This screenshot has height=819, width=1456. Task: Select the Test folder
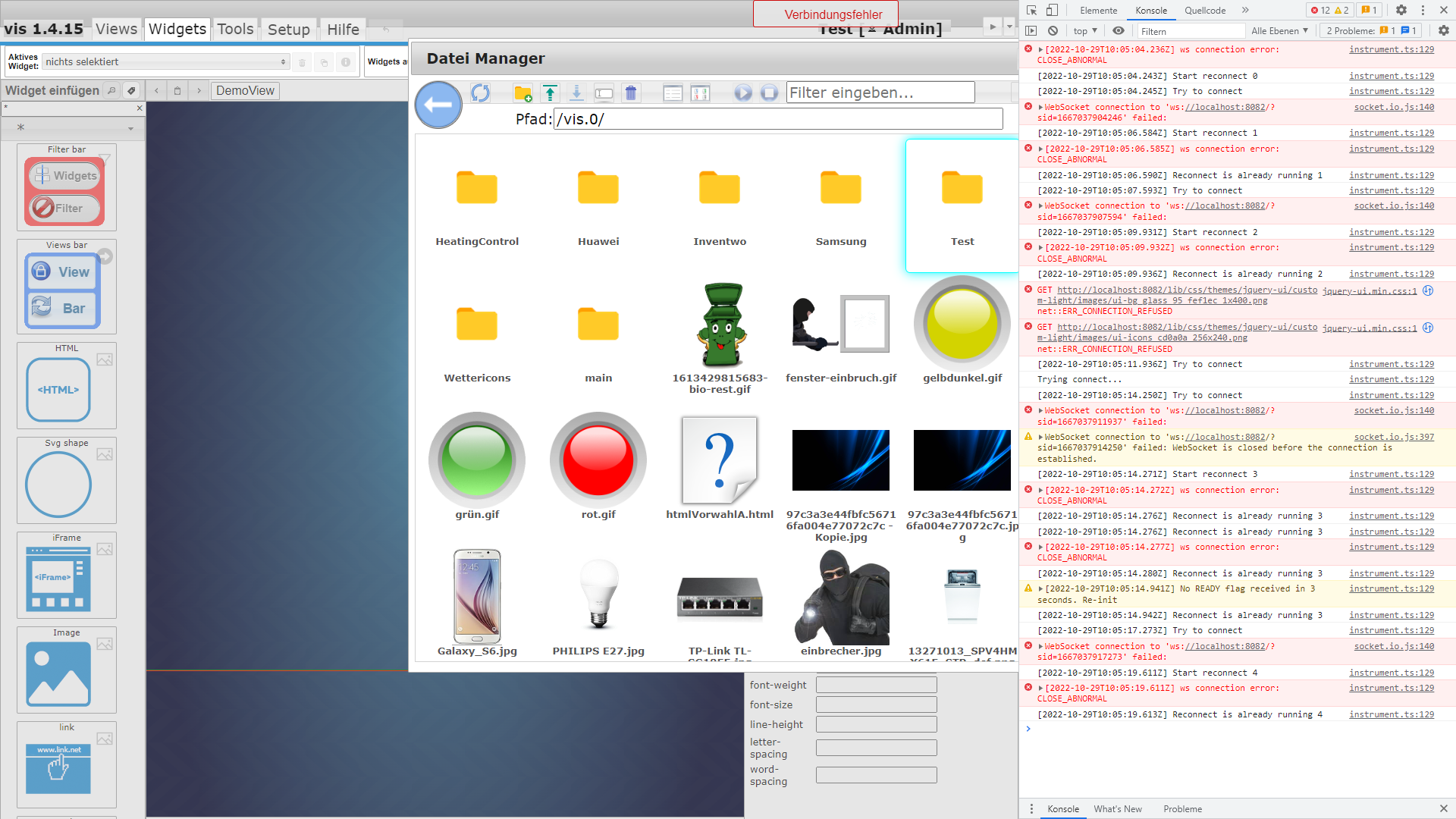[x=962, y=205]
